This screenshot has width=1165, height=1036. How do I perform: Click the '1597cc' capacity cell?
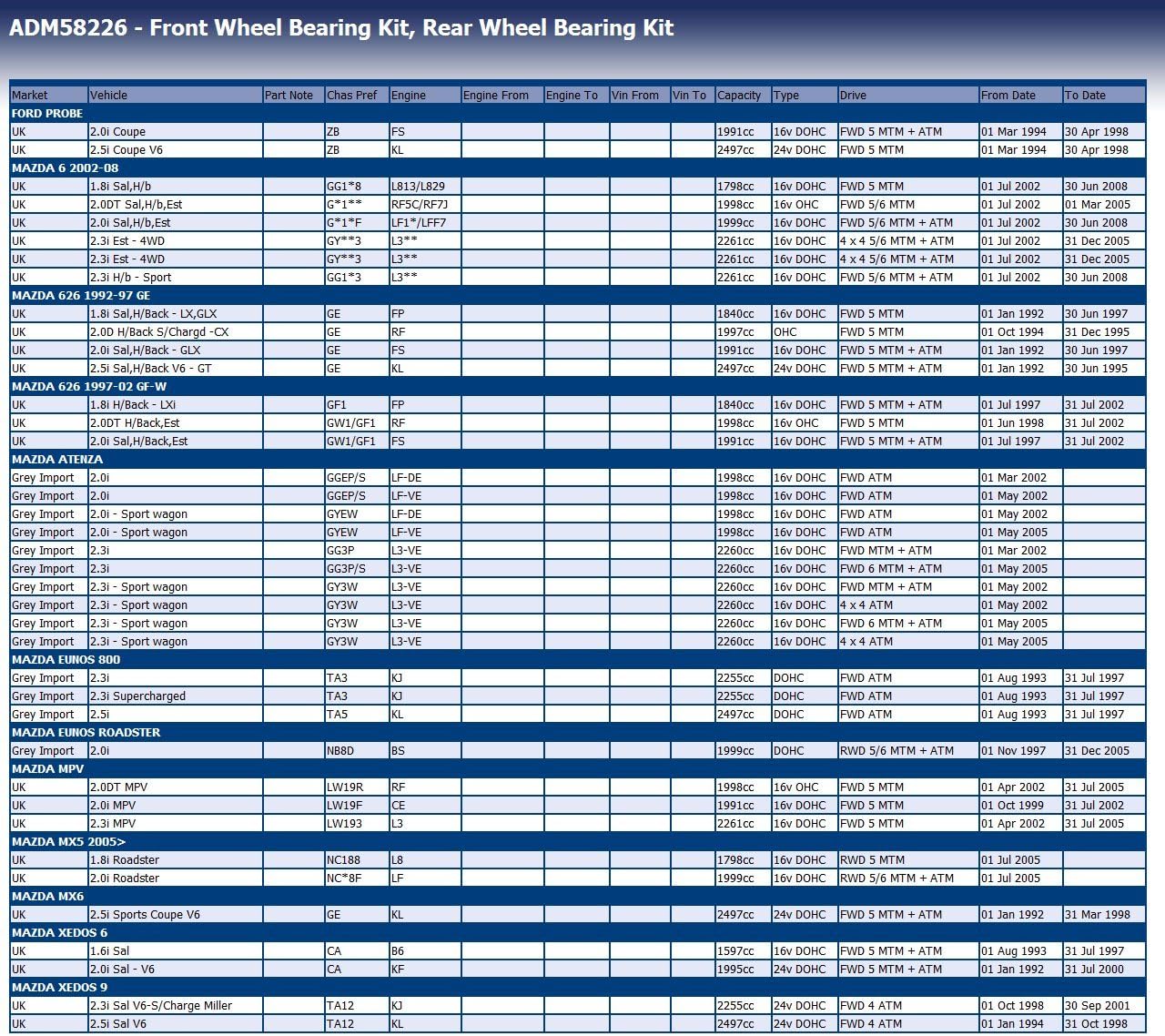(x=743, y=950)
